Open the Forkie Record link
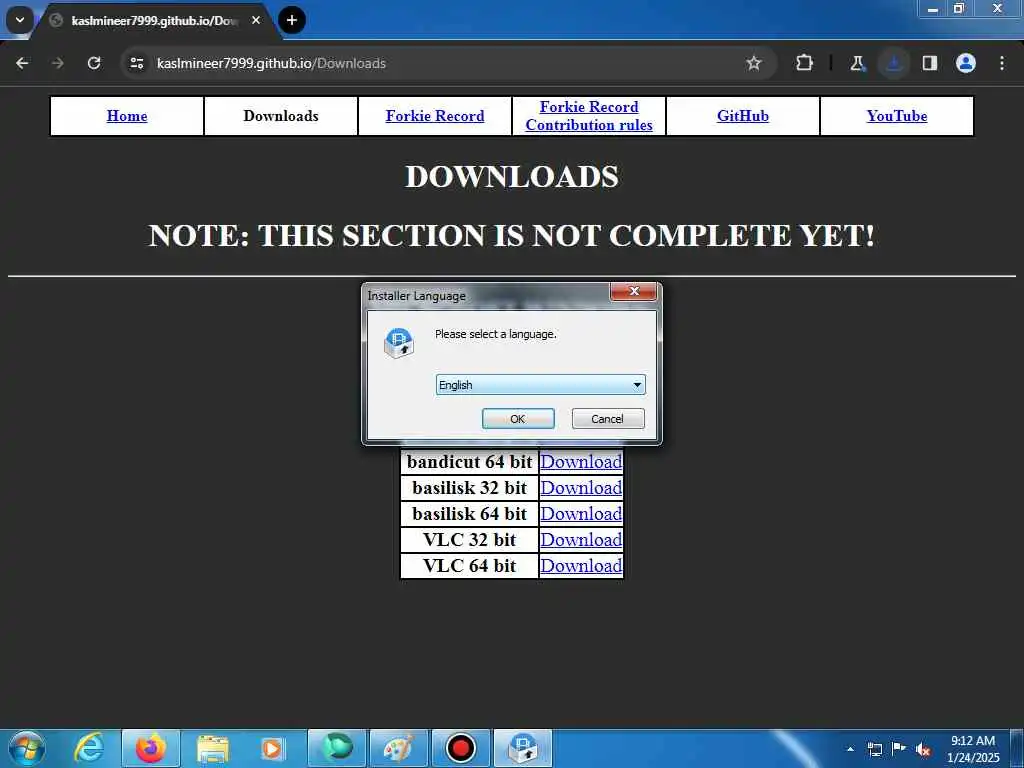1024x768 pixels. [x=435, y=116]
